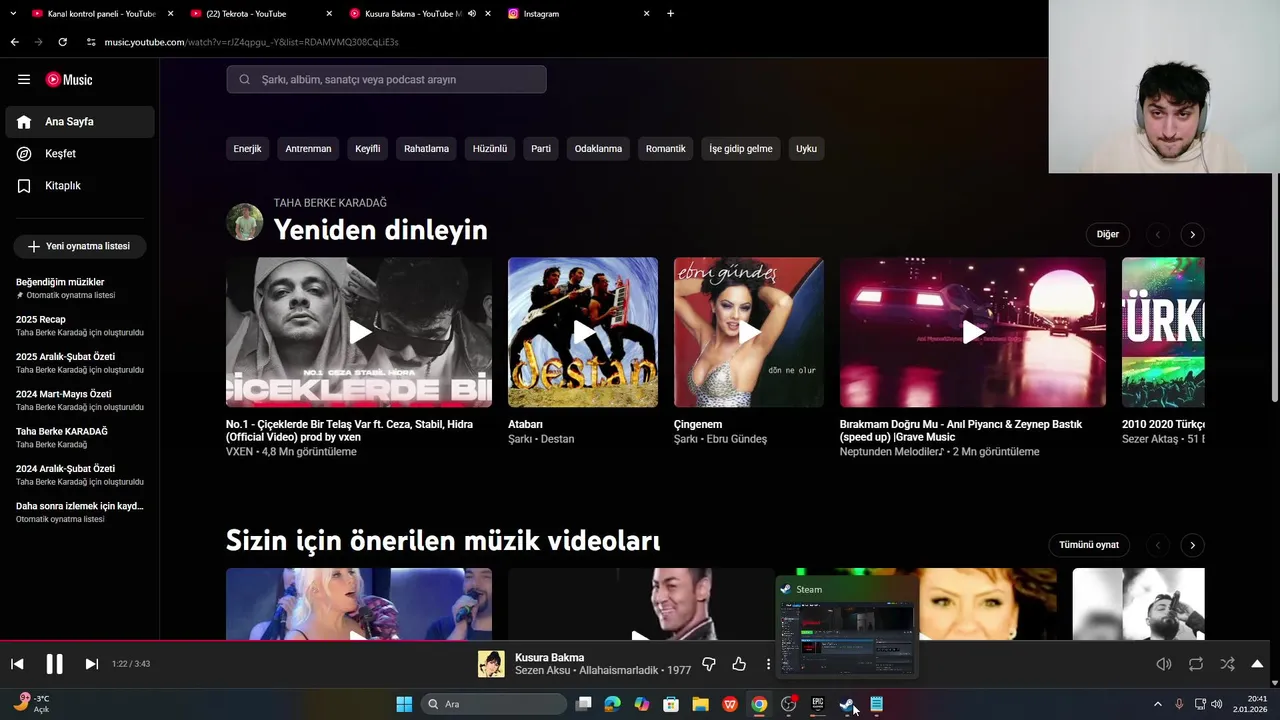Dislike the current song Kusura Bakma
Screen dimensions: 1280x720
(709, 664)
